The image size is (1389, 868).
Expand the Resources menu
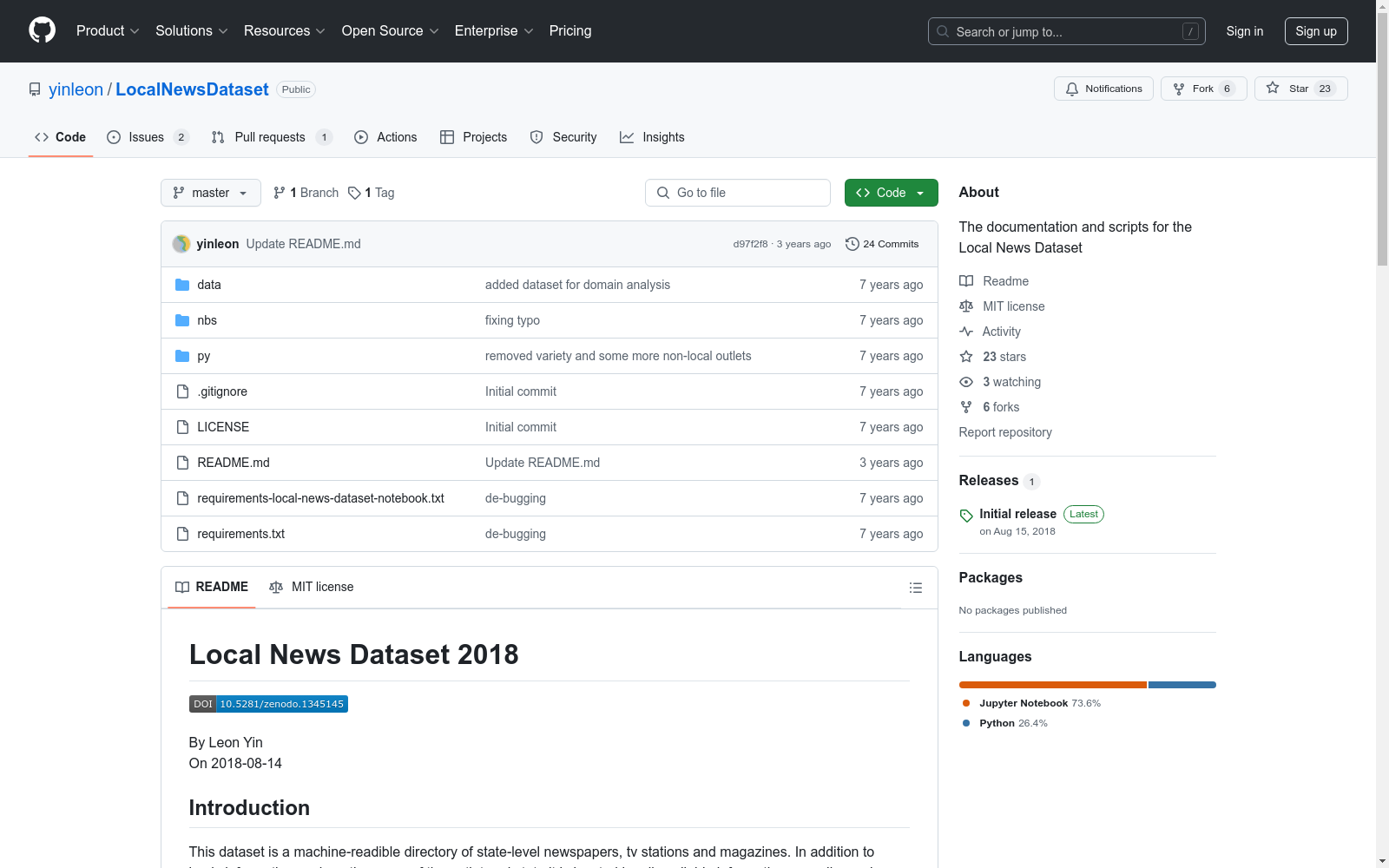coord(285,30)
